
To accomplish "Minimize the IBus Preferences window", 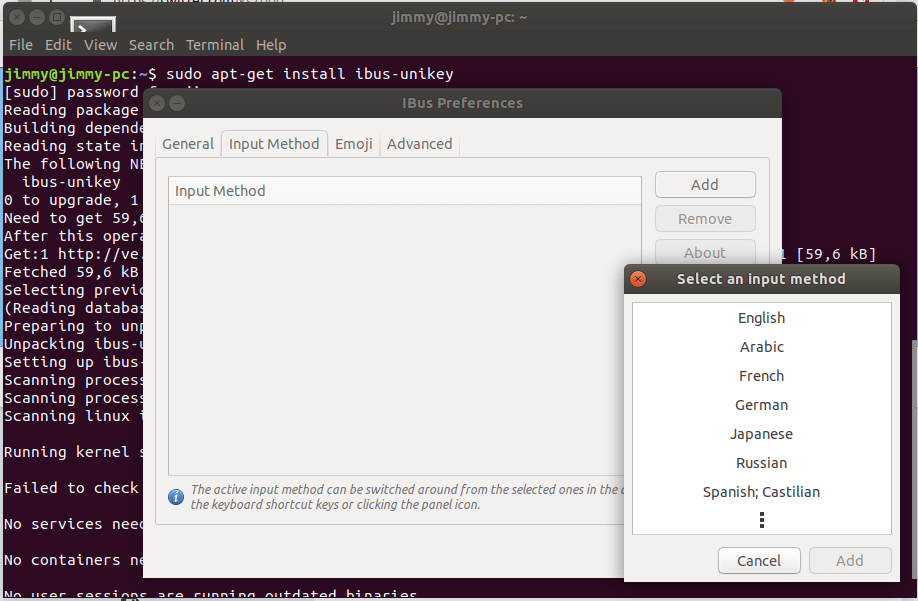I will 177,104.
